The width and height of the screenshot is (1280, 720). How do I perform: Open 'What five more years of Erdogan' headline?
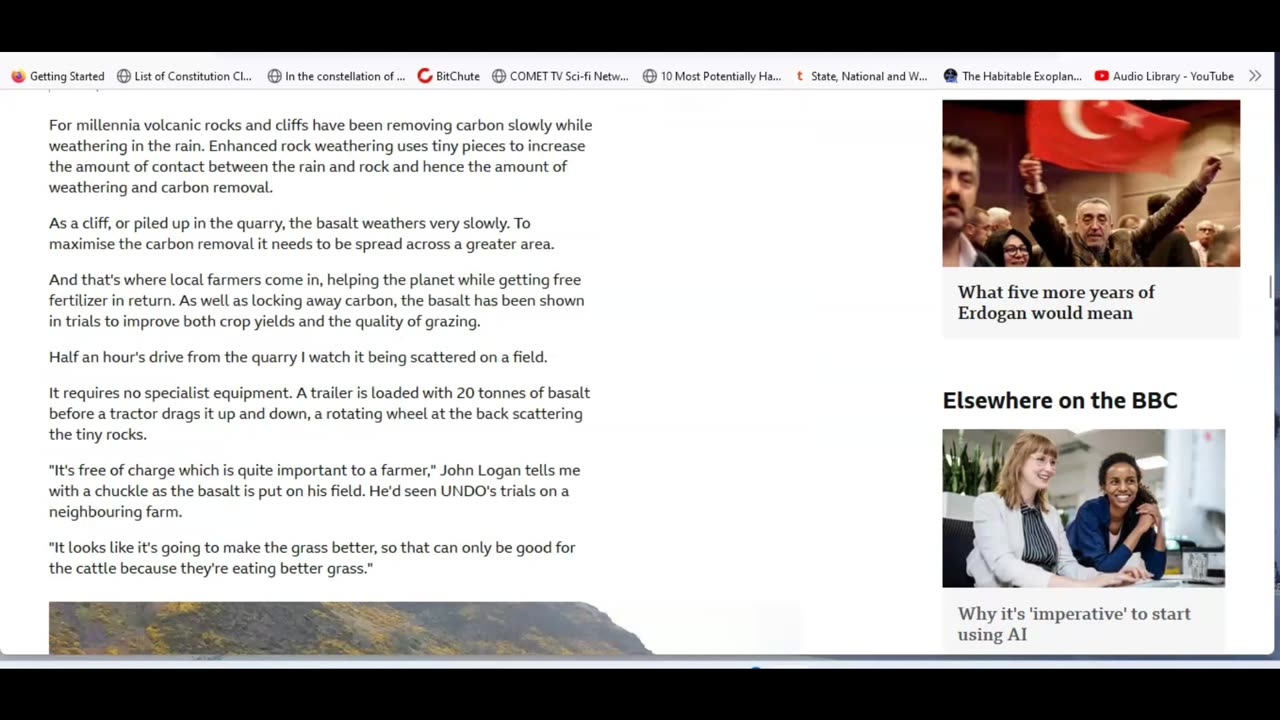(1056, 302)
